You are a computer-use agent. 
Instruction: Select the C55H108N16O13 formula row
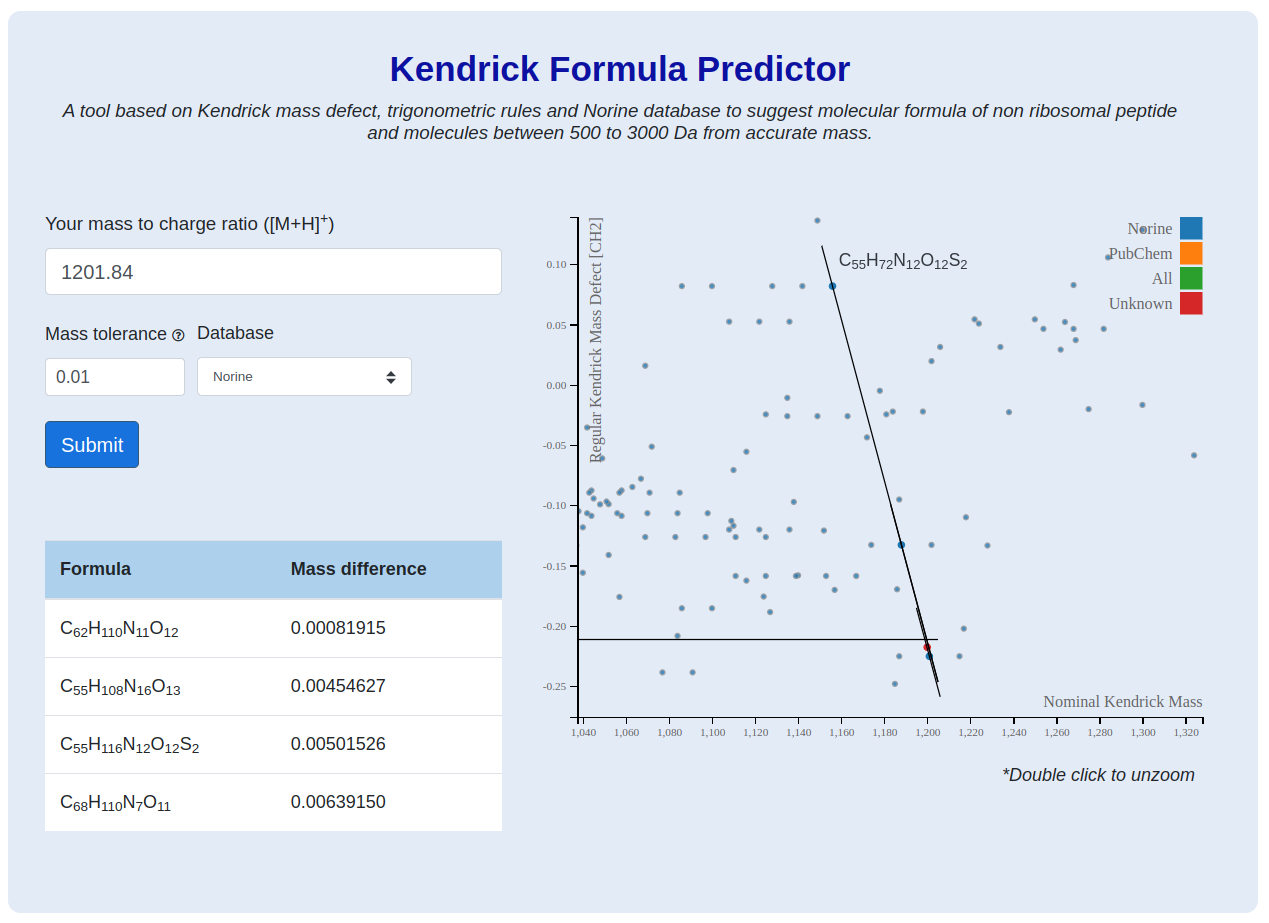click(x=273, y=686)
